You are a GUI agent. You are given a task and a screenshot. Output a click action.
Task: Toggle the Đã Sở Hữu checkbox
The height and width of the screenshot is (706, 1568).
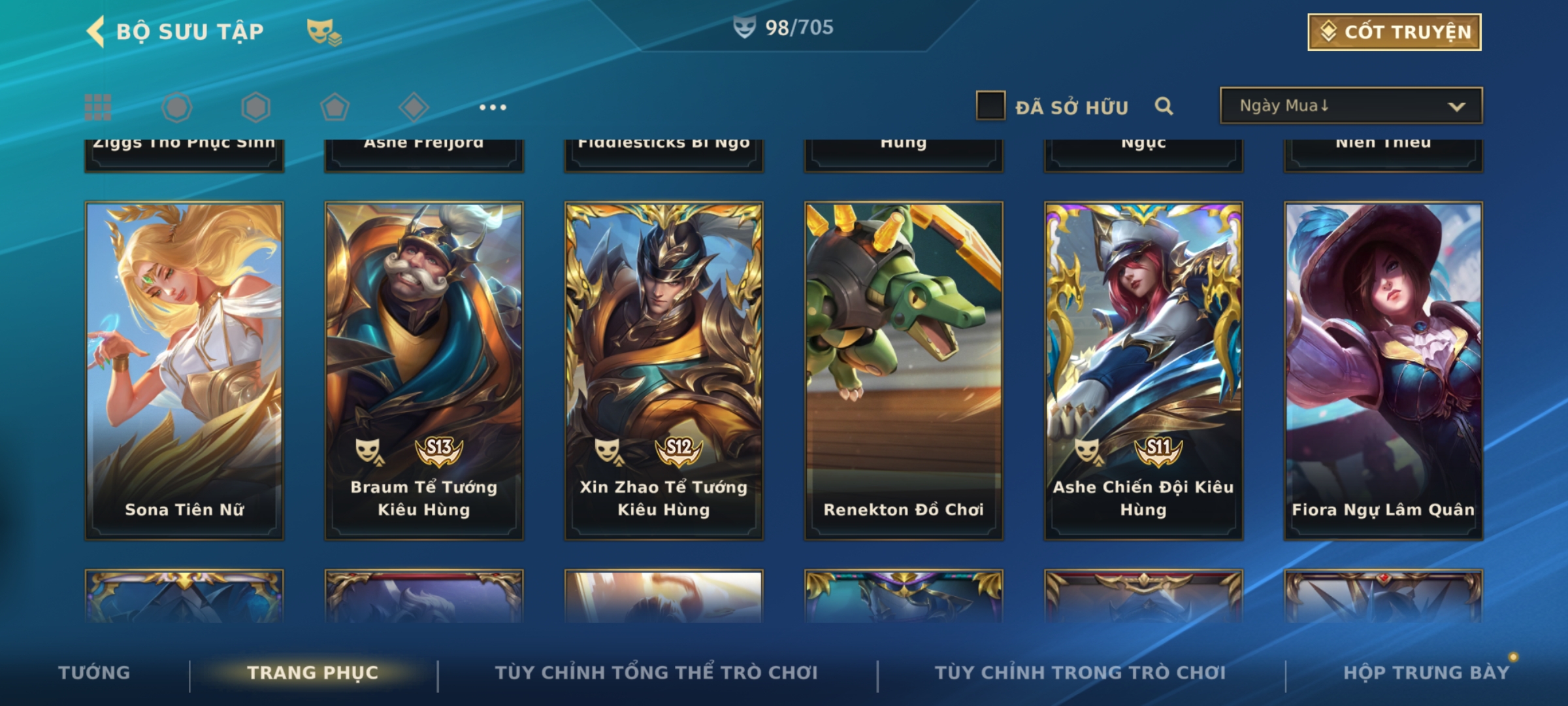point(990,106)
